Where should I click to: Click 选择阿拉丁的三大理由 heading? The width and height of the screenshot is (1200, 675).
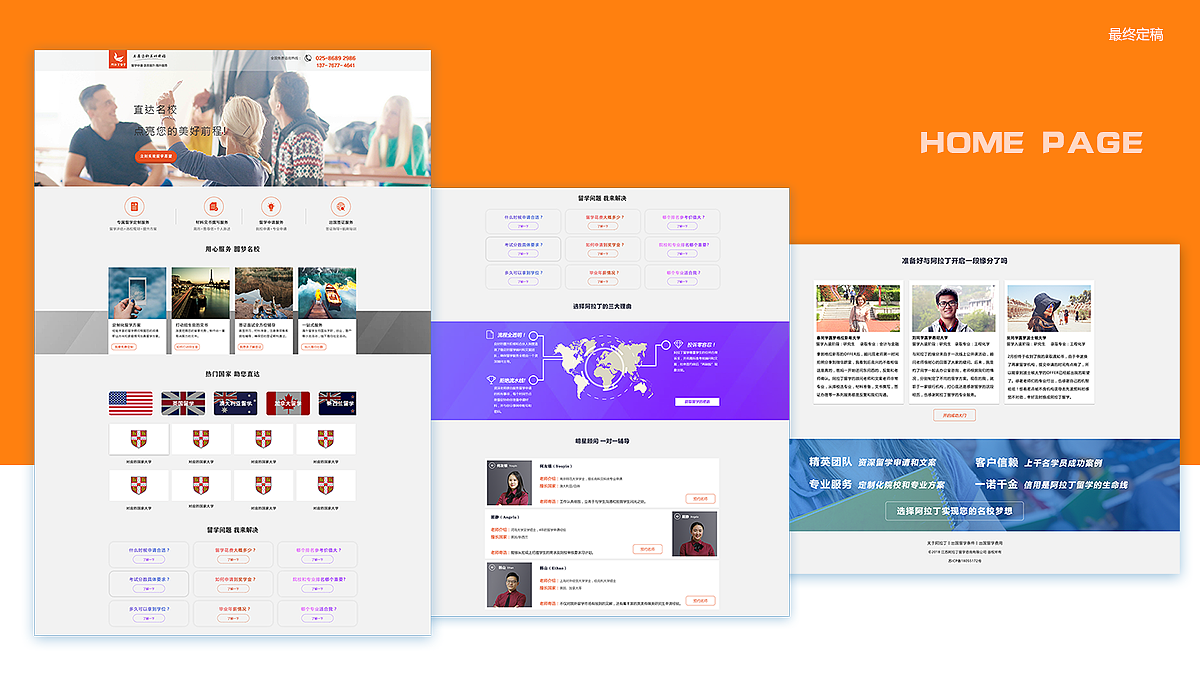(x=603, y=306)
